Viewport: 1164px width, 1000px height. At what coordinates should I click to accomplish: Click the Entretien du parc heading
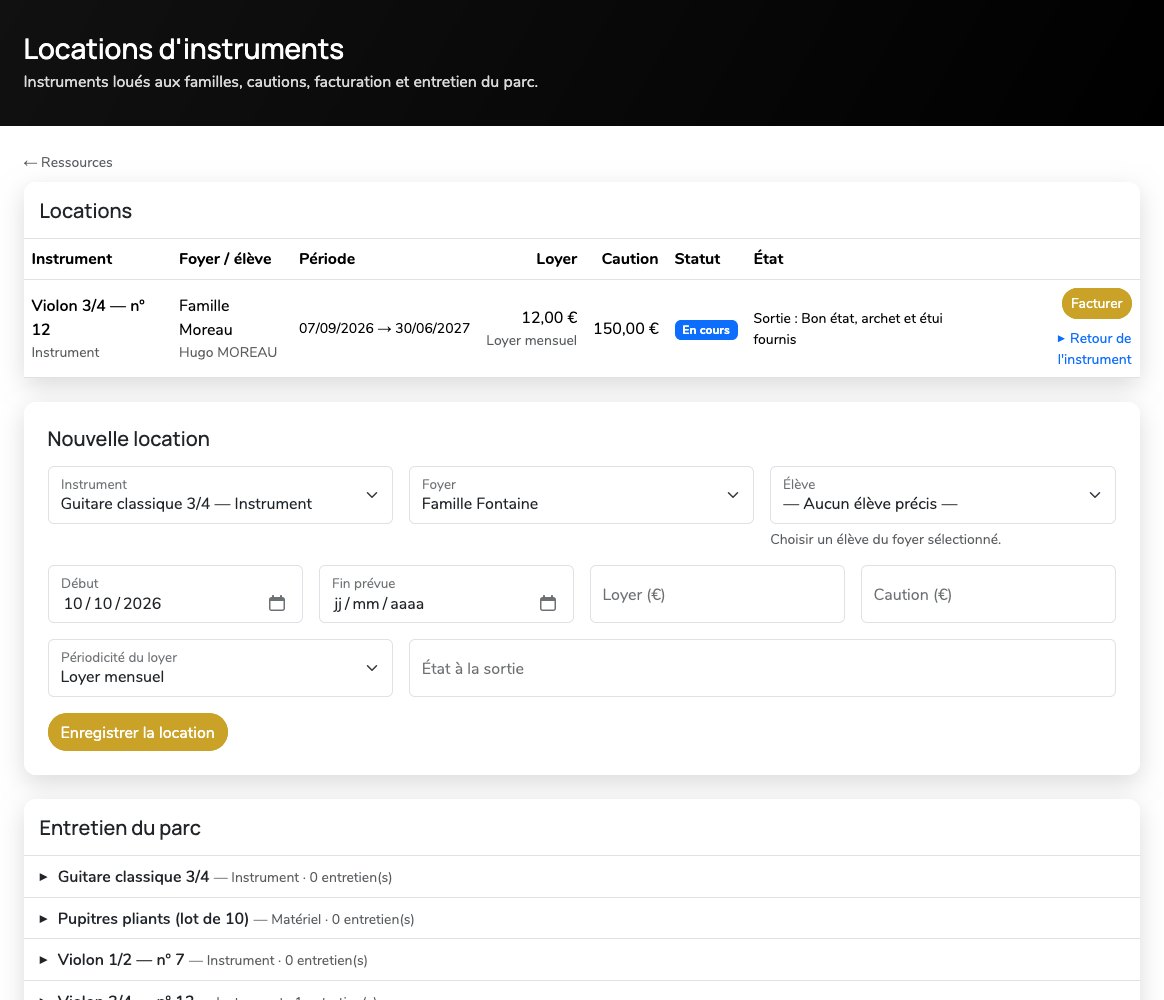pos(120,828)
